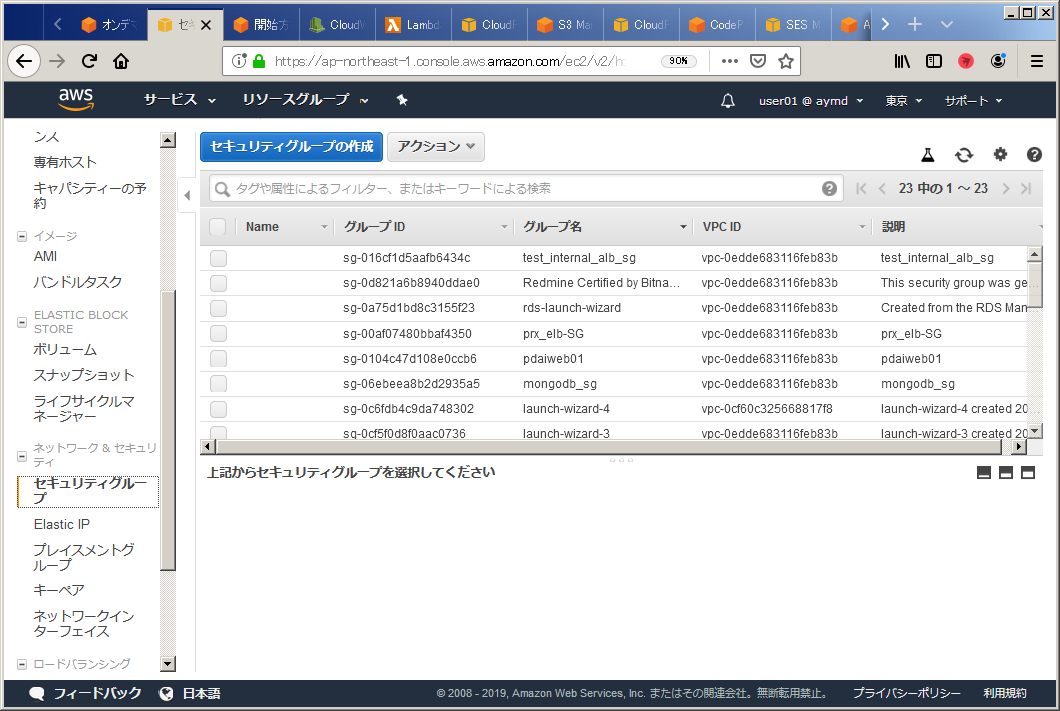Check the mongodb_sg row checkbox
The width and height of the screenshot is (1060, 711).
pos(218,384)
